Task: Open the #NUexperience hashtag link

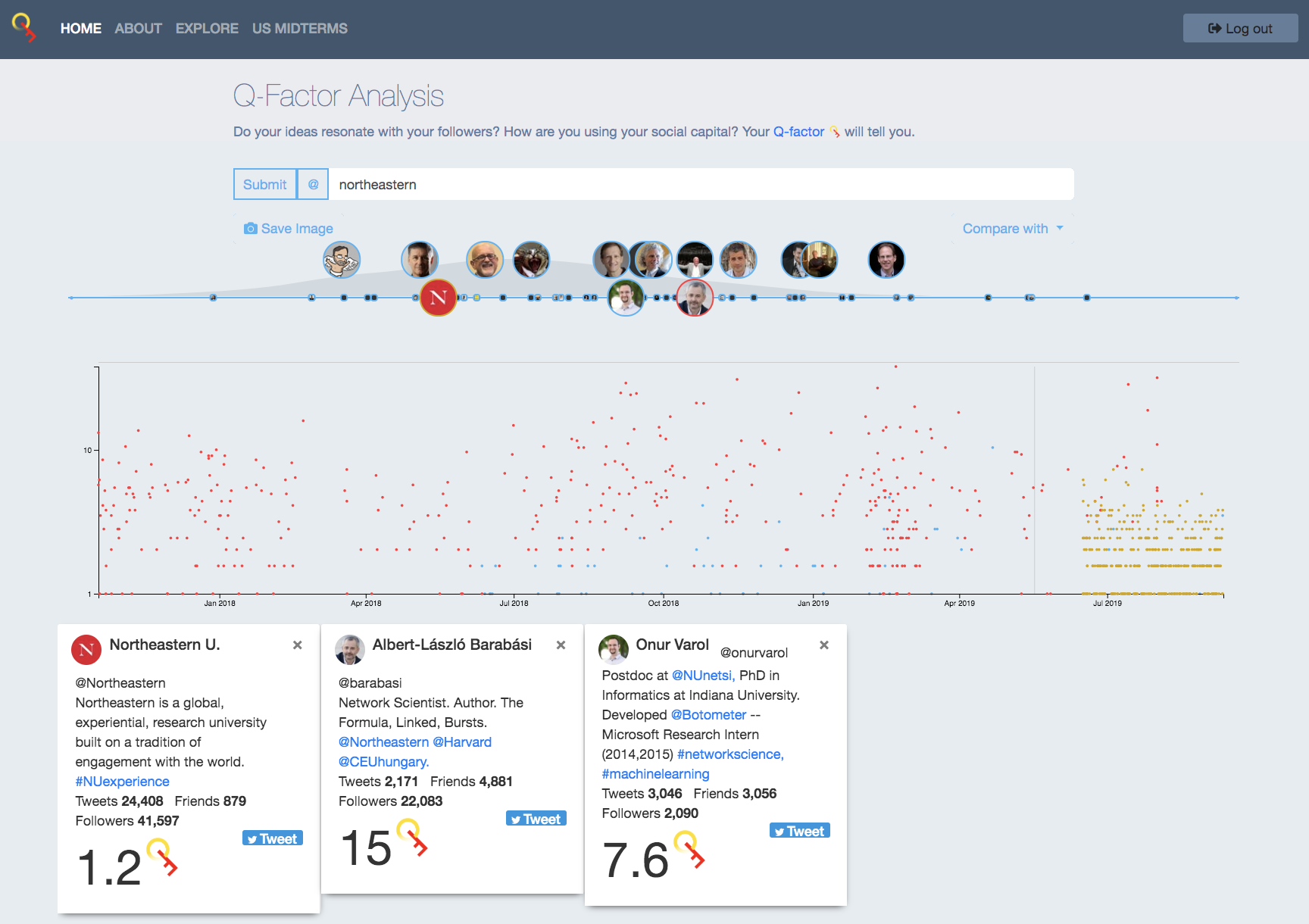Action: (x=122, y=782)
